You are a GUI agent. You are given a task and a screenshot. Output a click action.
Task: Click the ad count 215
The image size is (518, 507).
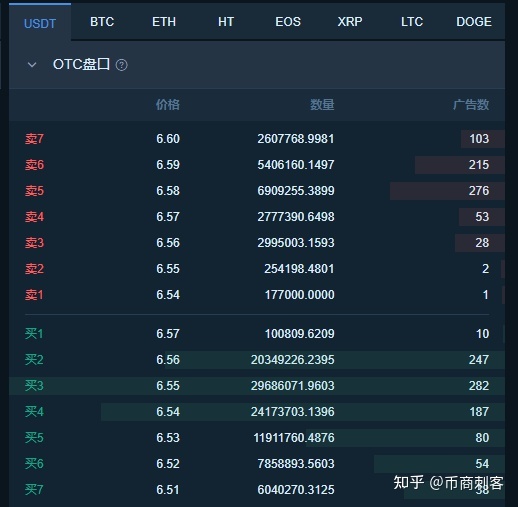(479, 165)
